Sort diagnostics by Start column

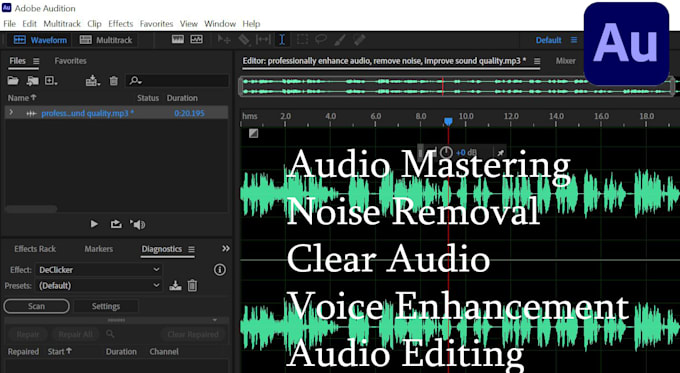(x=60, y=351)
